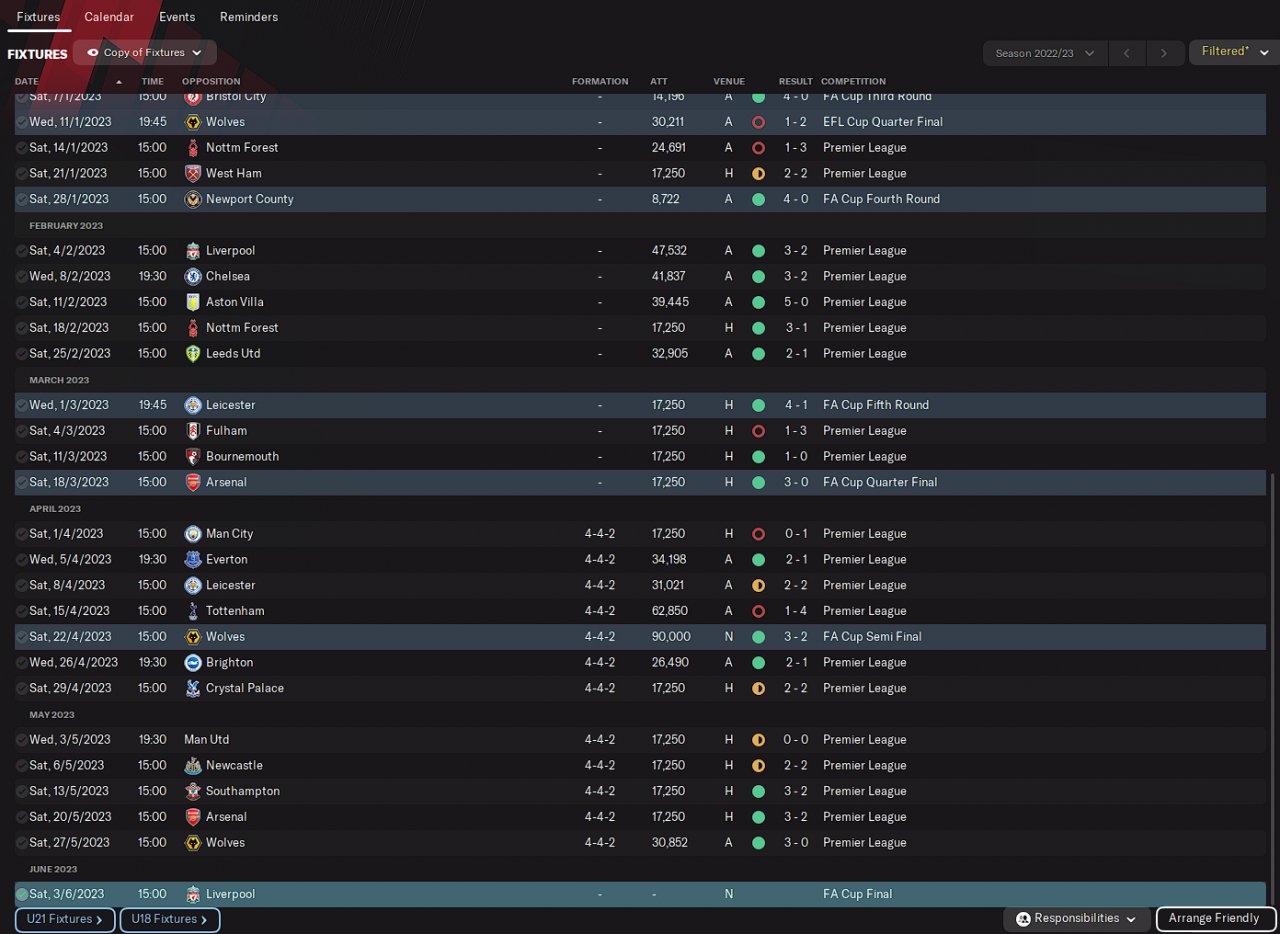Sort by the ATT column header
The width and height of the screenshot is (1280, 934).
pyautogui.click(x=659, y=82)
